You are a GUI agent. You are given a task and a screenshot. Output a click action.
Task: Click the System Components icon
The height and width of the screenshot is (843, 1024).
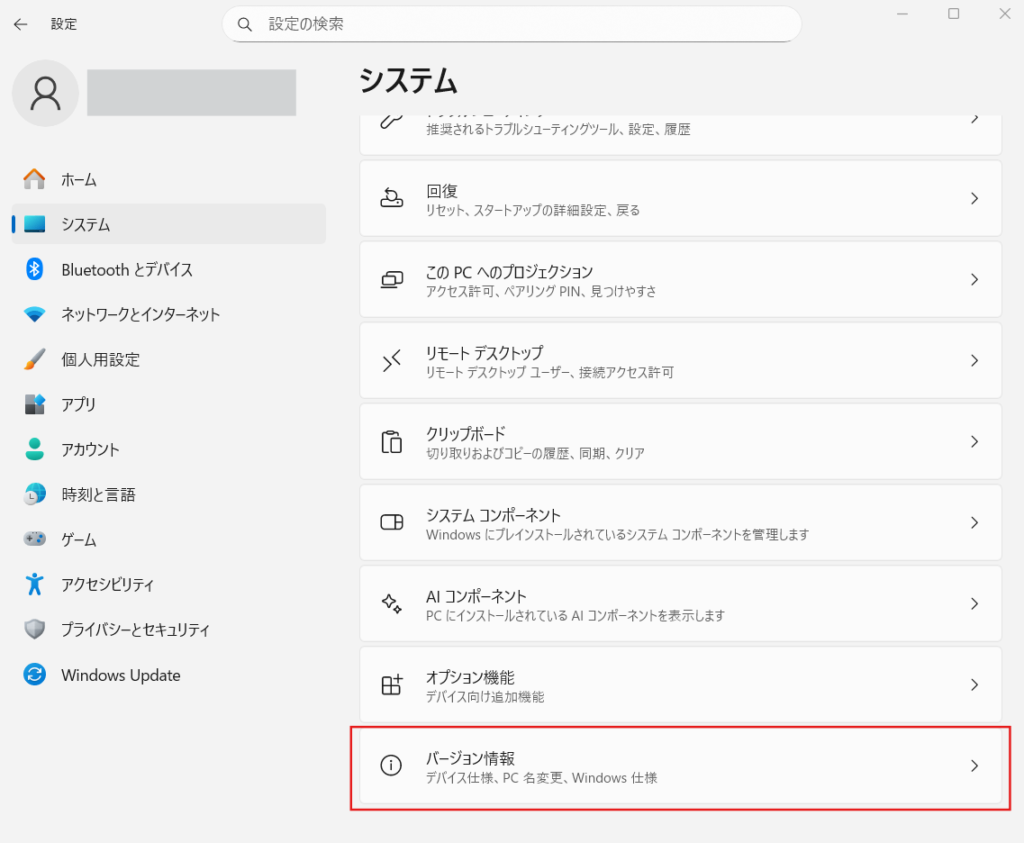tap(391, 523)
